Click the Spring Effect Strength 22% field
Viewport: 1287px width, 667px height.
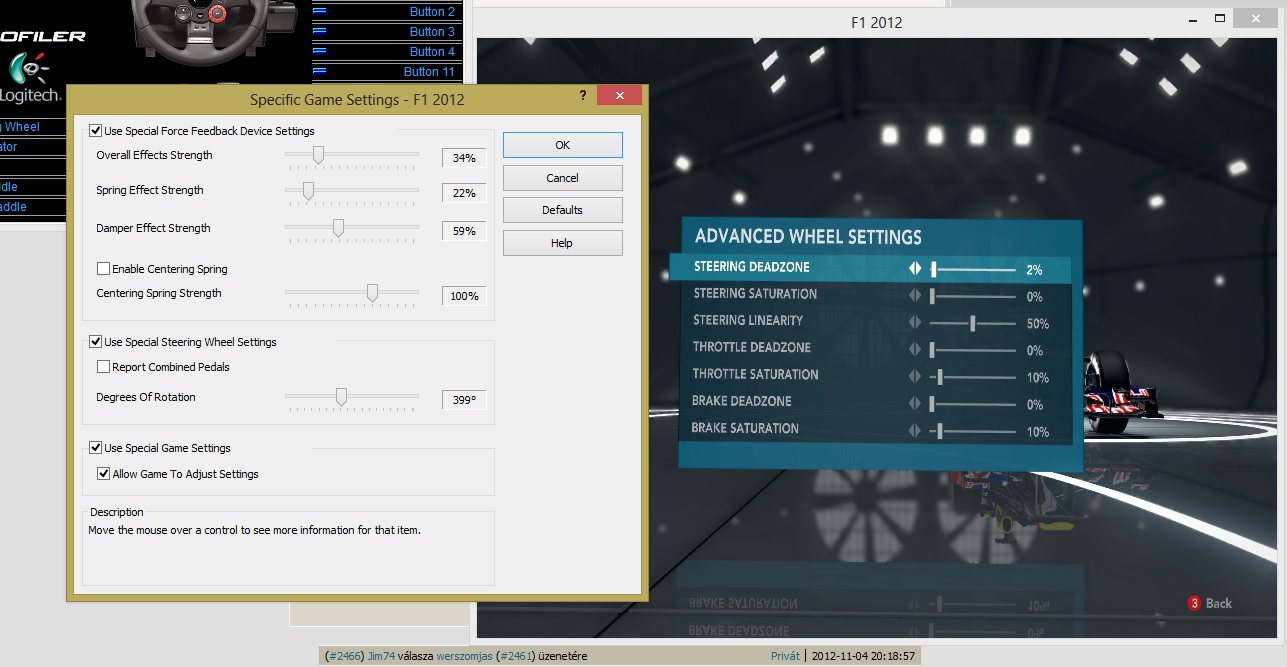click(x=464, y=193)
